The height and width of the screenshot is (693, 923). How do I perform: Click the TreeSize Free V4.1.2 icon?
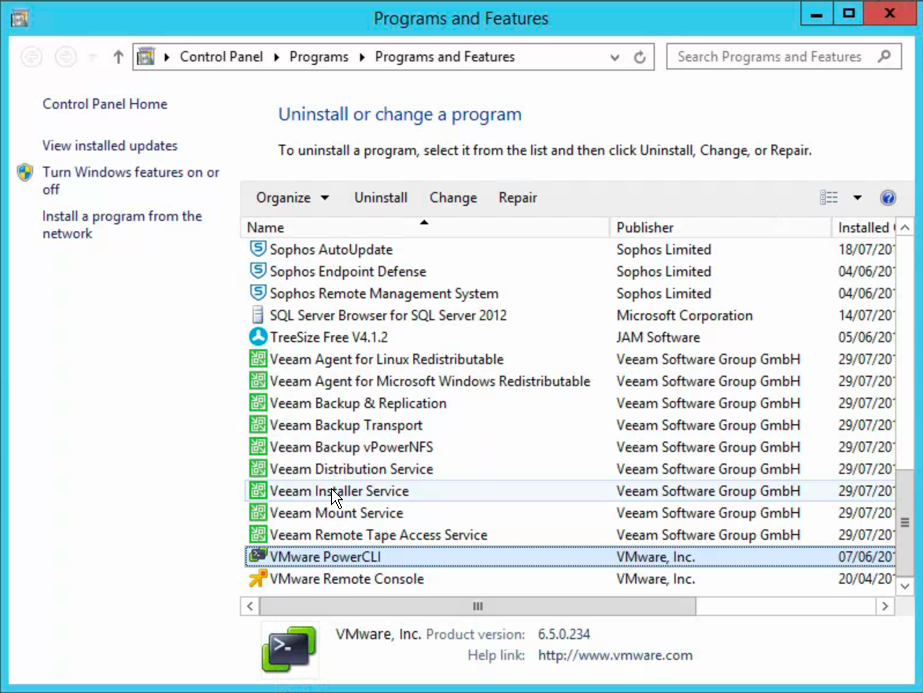[257, 337]
